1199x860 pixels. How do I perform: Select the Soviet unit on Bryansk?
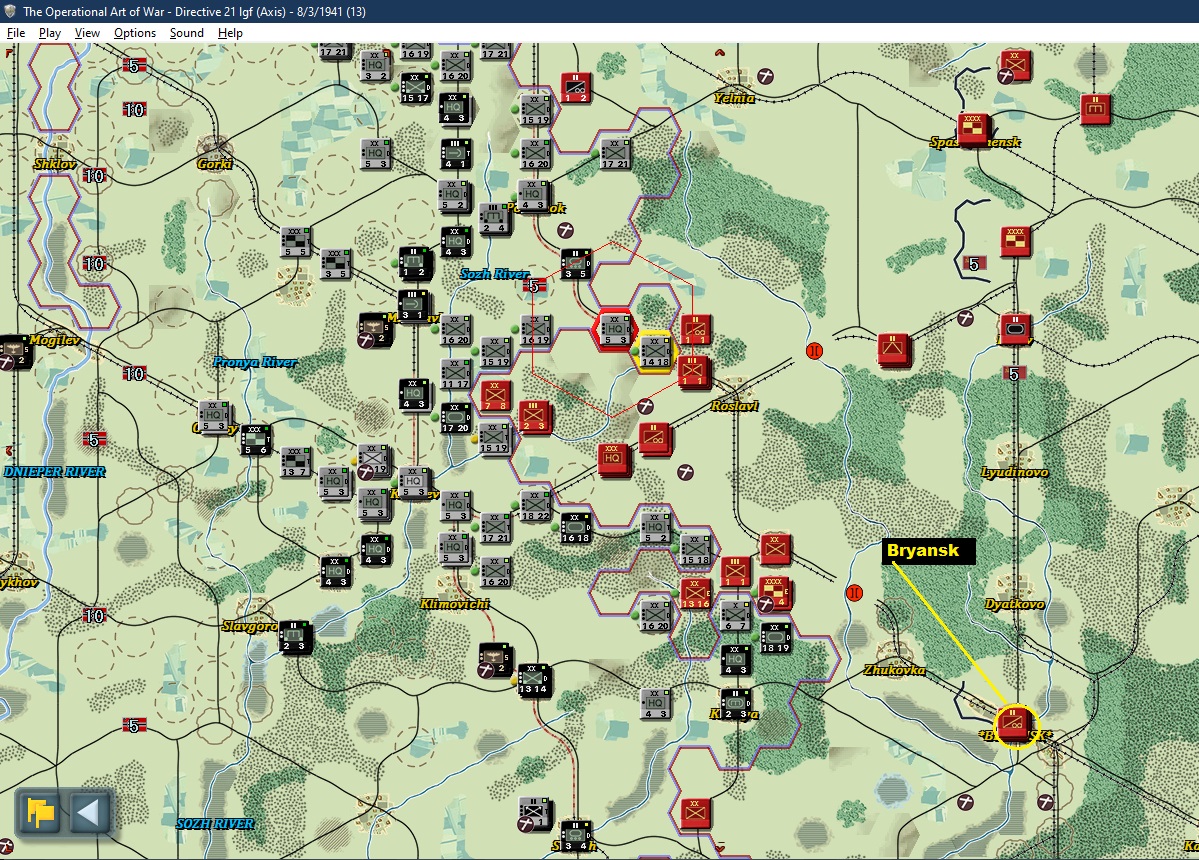coord(1014,723)
